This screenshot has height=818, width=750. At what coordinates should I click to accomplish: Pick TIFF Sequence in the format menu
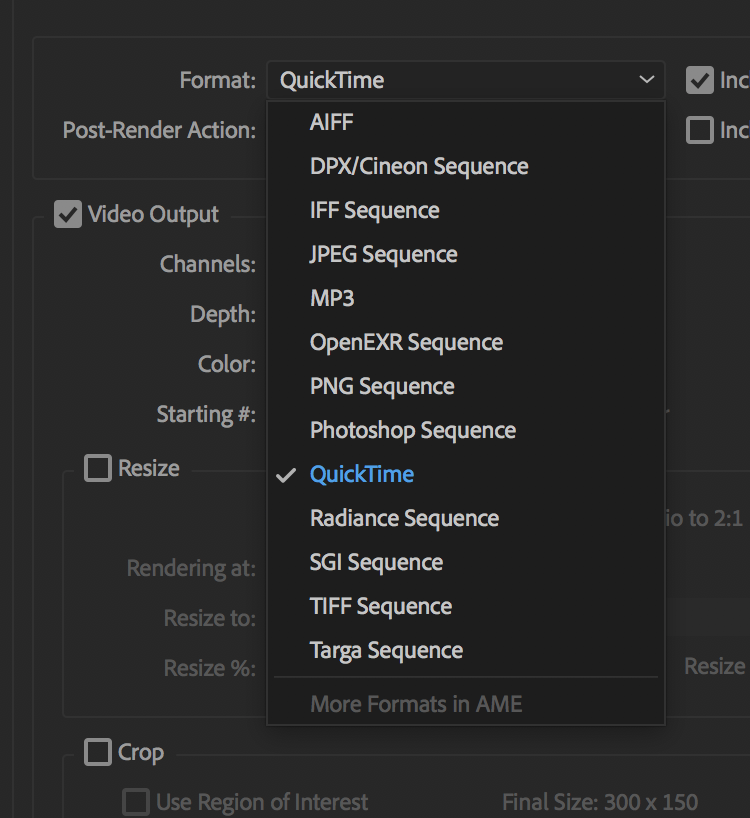click(x=466, y=606)
